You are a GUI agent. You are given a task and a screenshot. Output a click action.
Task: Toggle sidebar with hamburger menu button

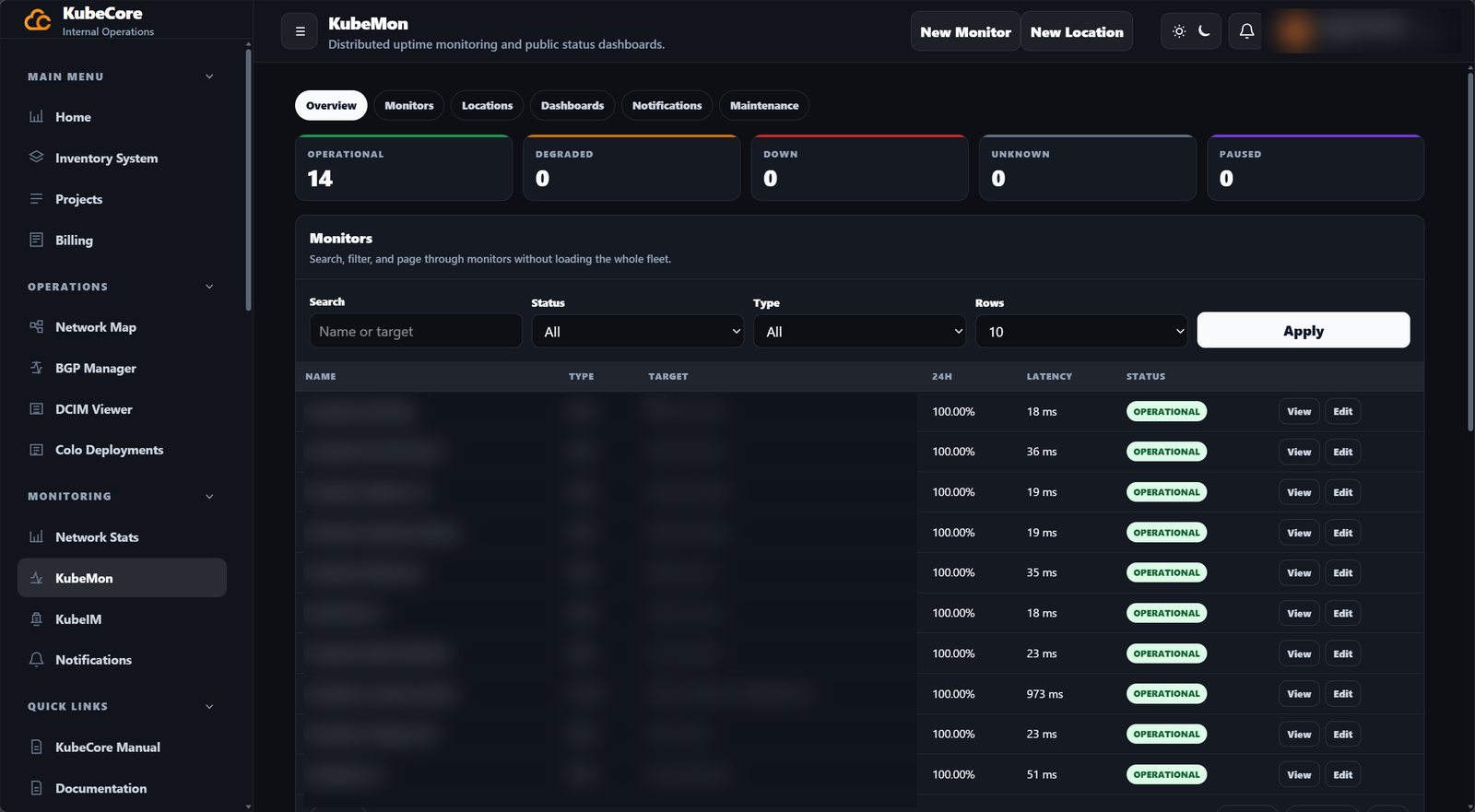tap(300, 31)
